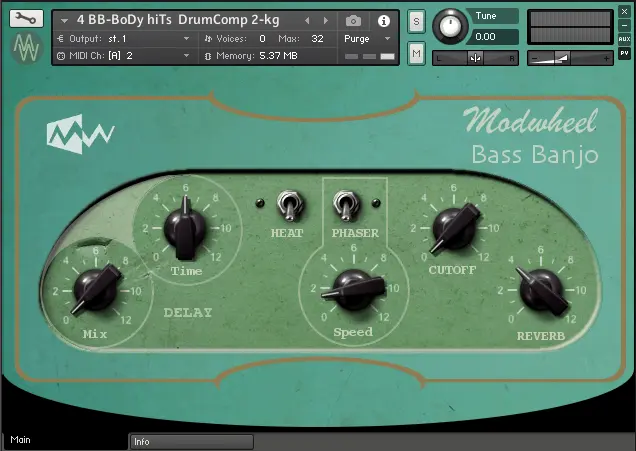
Task: Click the Tune knob
Action: coord(450,26)
